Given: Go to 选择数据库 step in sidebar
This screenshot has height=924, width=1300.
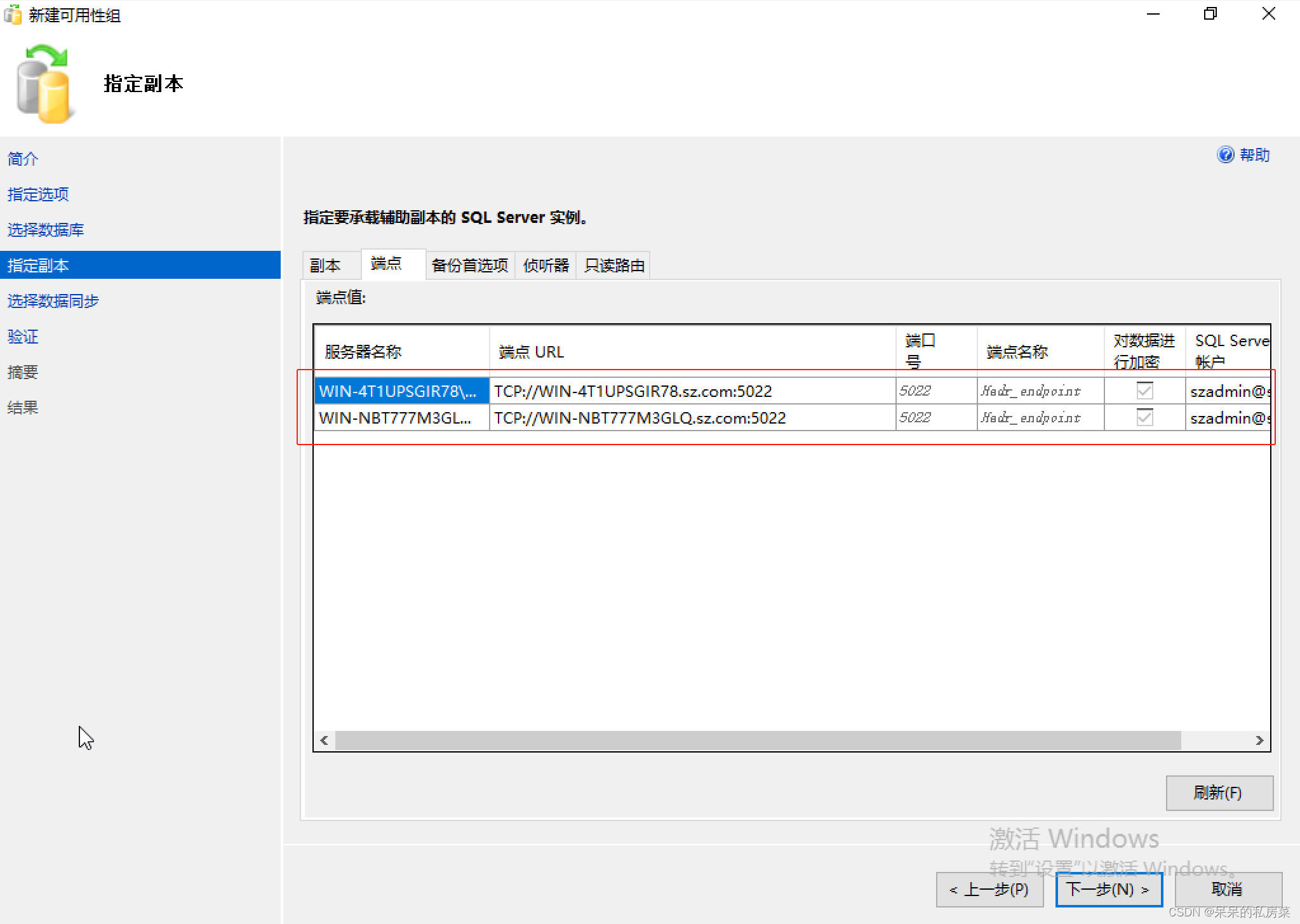Looking at the screenshot, I should tap(46, 230).
